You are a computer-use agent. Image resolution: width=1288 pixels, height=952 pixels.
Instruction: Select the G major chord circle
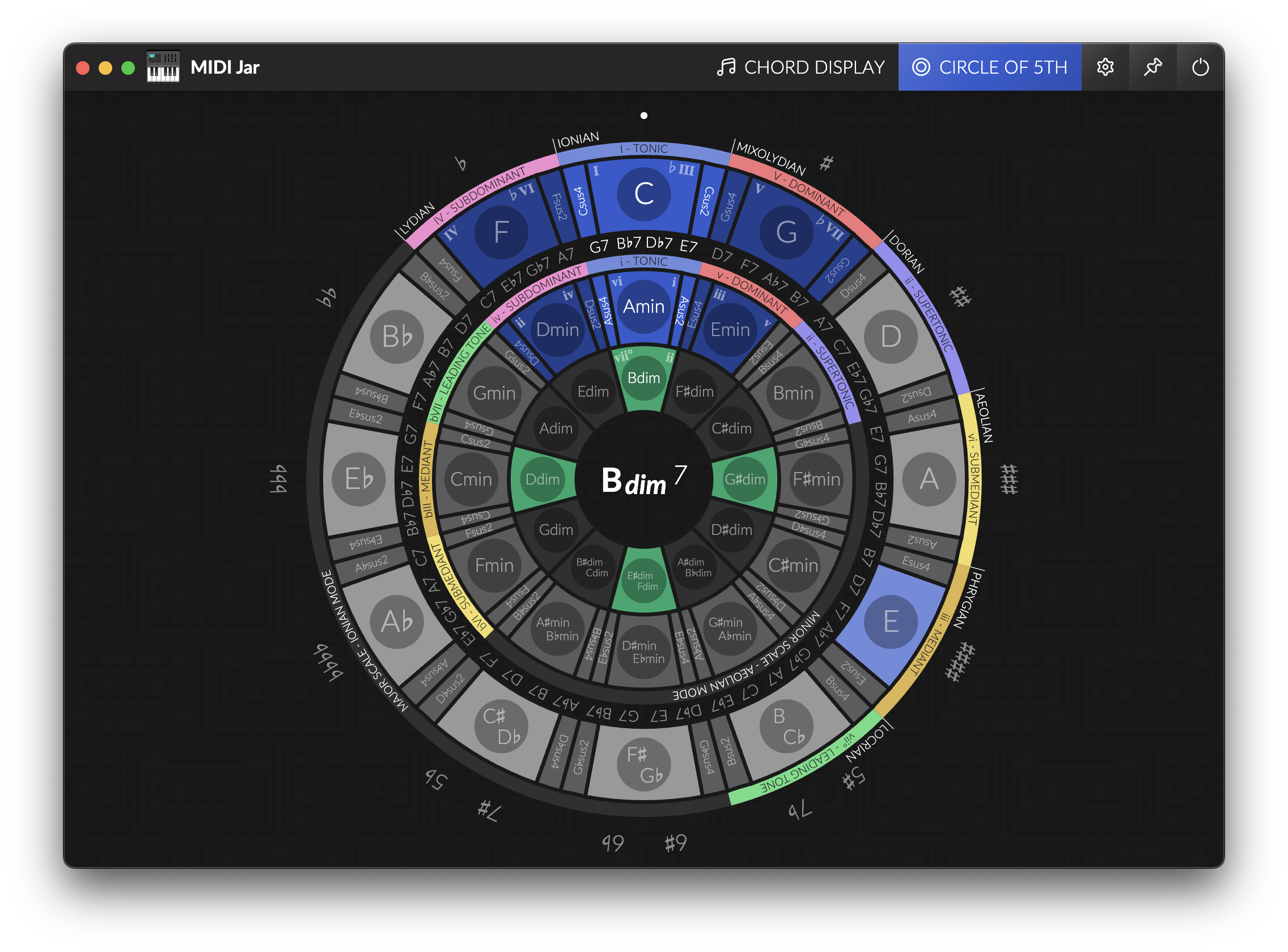pyautogui.click(x=786, y=232)
